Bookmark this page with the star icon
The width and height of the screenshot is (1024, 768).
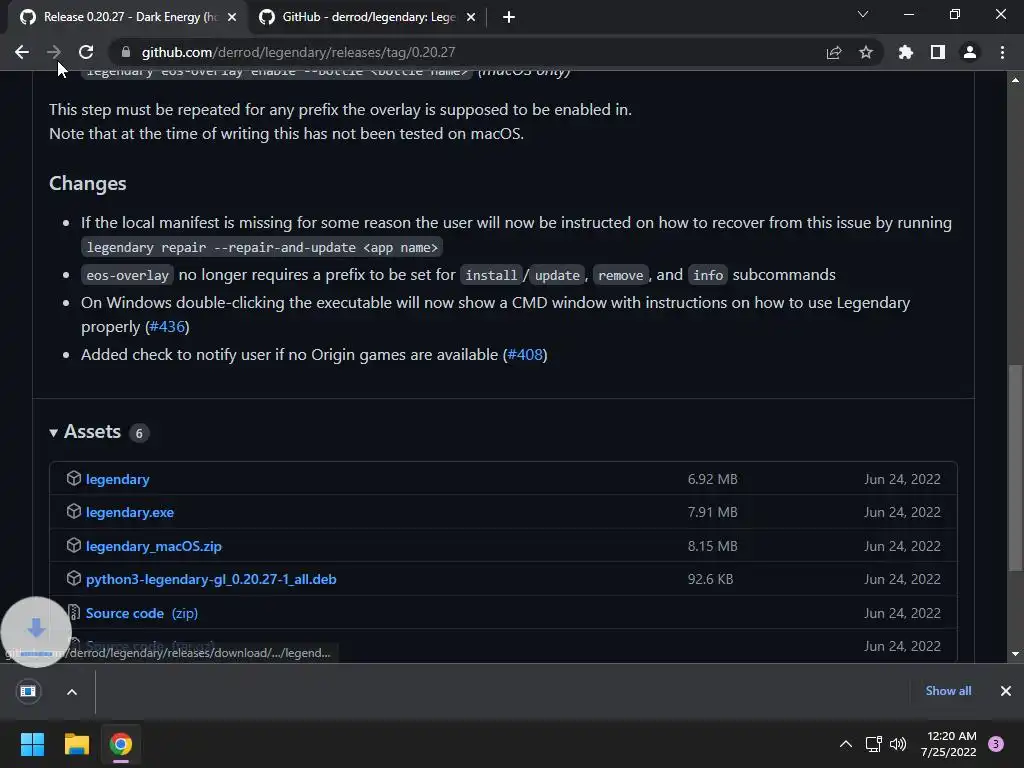[x=865, y=52]
